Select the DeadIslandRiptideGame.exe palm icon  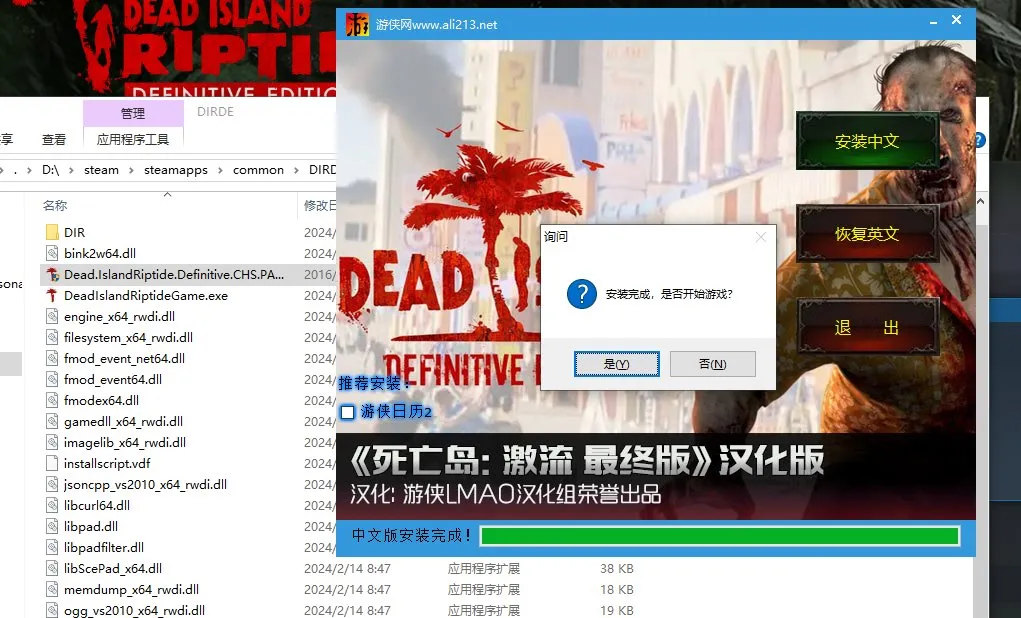pyautogui.click(x=52, y=296)
